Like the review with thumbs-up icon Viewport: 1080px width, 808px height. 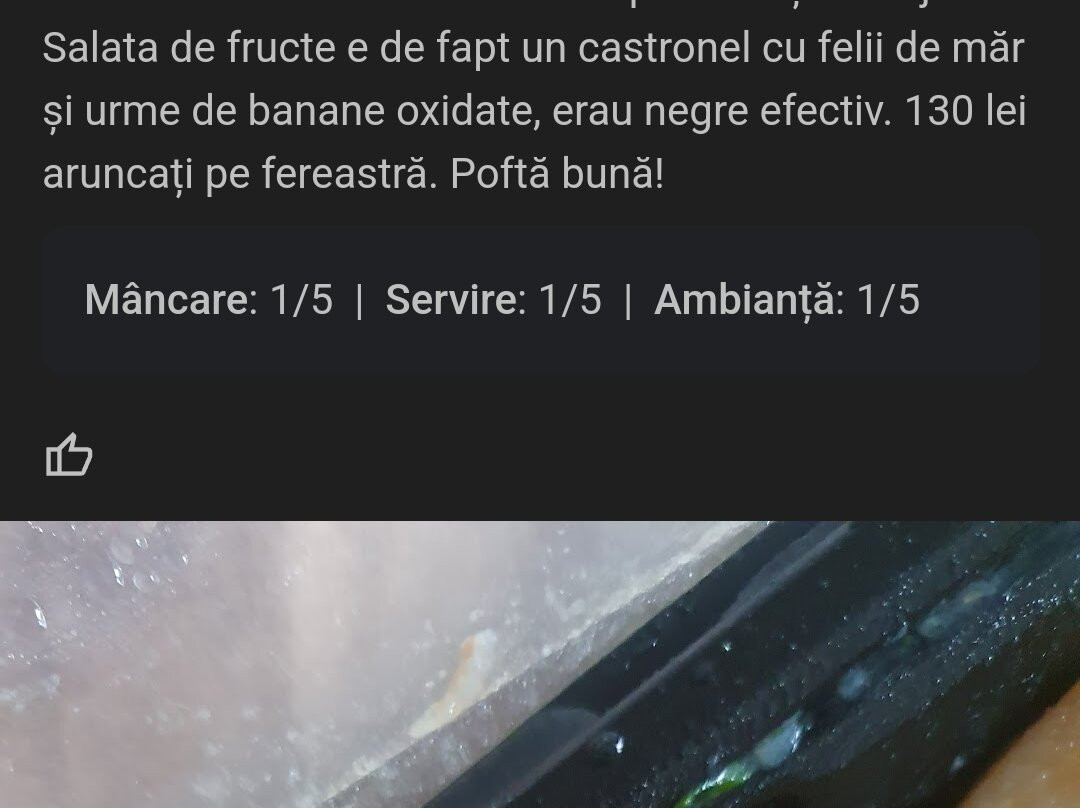(69, 455)
